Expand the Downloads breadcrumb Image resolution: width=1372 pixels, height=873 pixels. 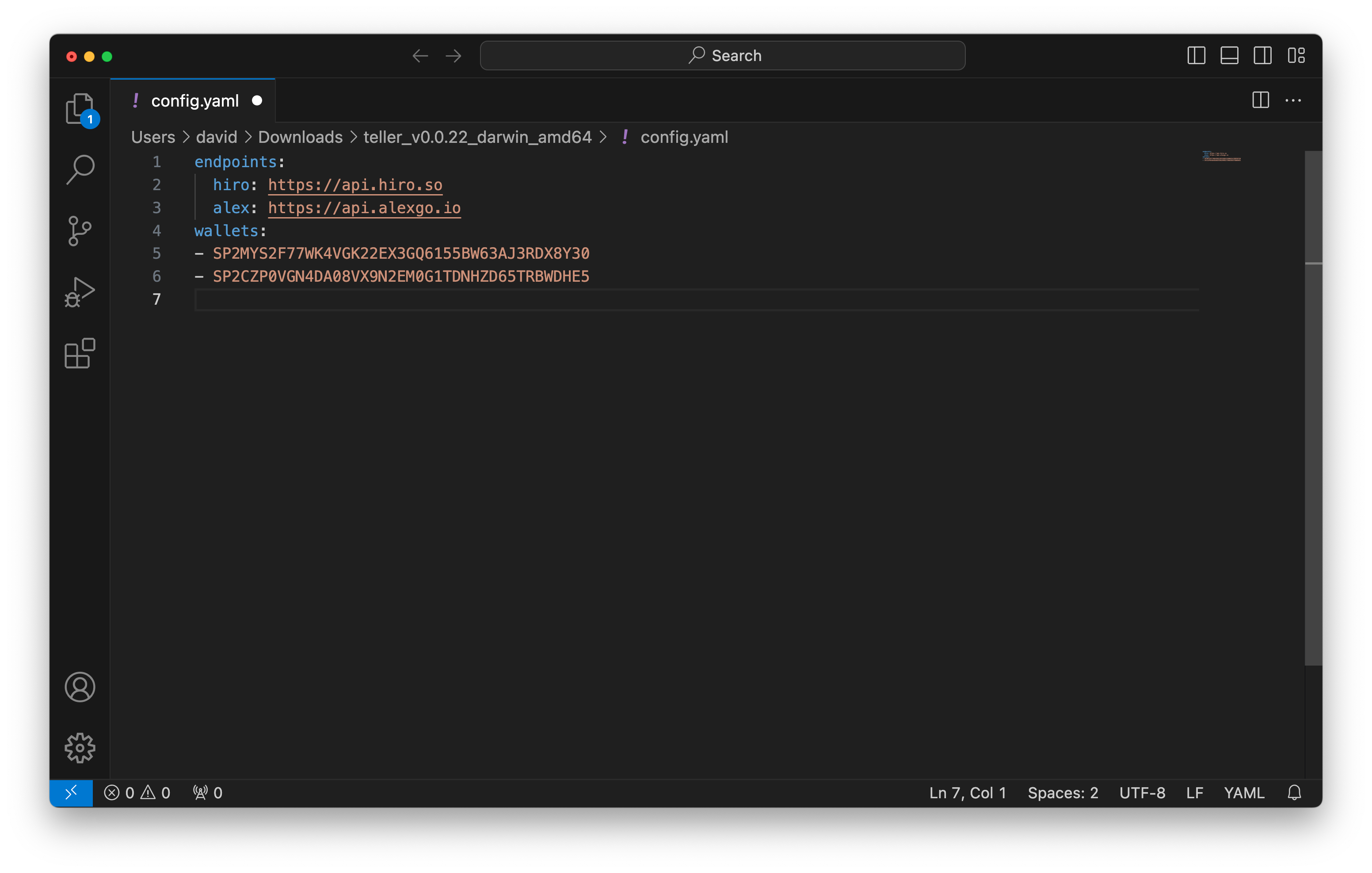tap(300, 137)
